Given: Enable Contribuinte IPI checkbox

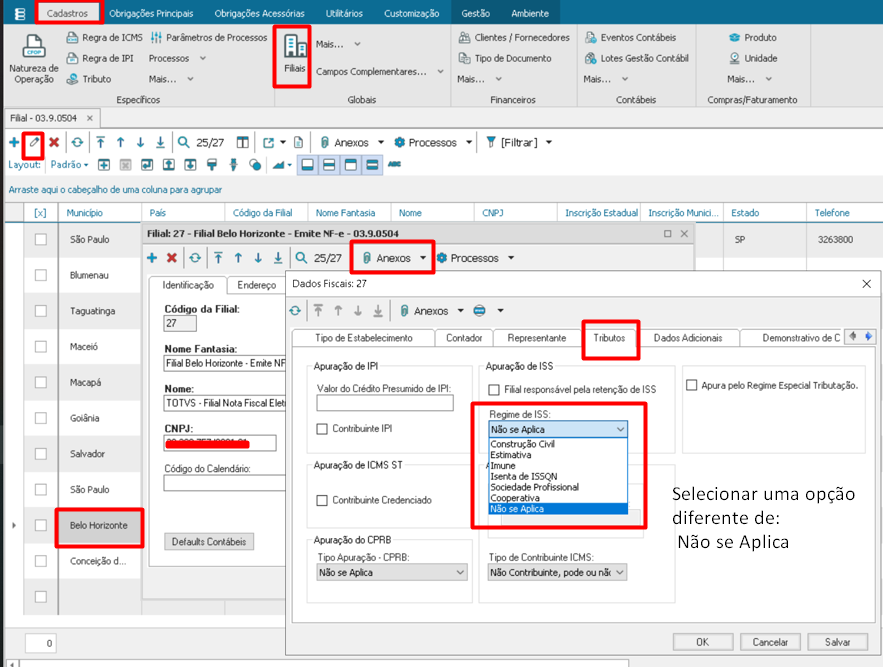Looking at the screenshot, I should pyautogui.click(x=322, y=429).
